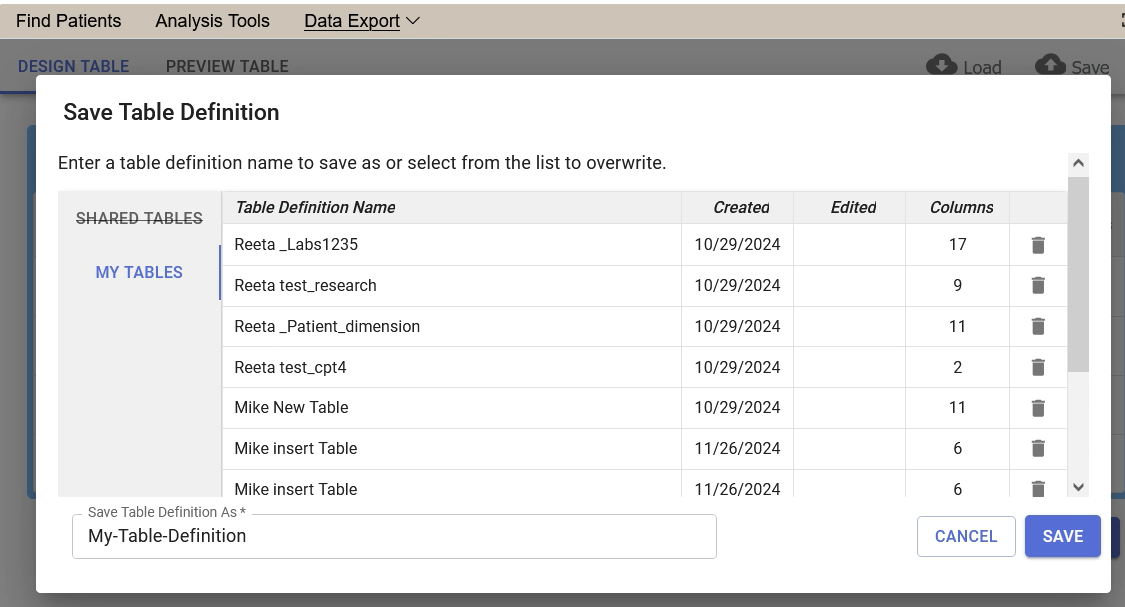
Task: Switch to the Shared Tables tab
Action: point(139,218)
